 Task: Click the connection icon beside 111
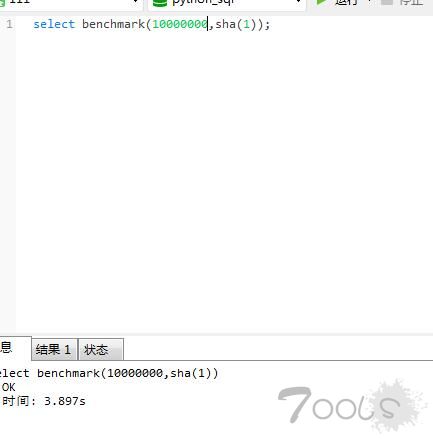click(2, 2)
